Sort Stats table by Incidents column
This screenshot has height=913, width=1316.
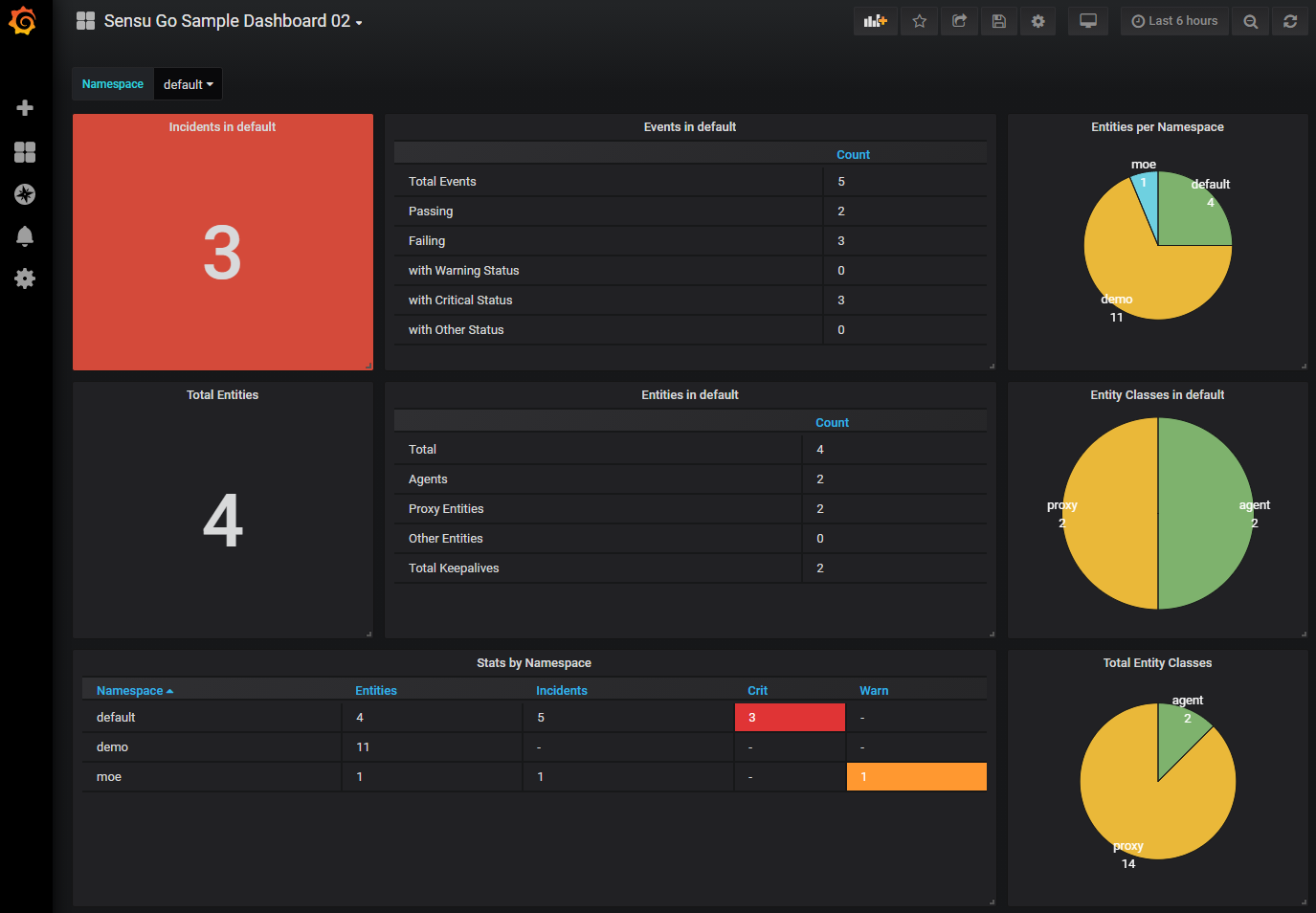(562, 691)
